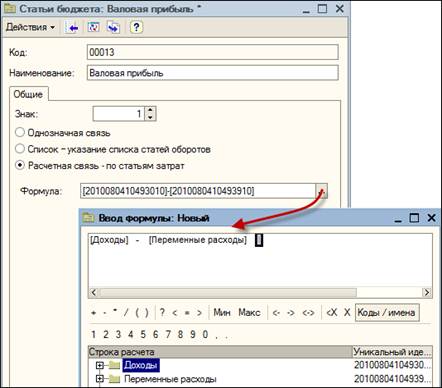This screenshot has height=388, width=442.
Task: Insert digit 3
Action: [x=118, y=334]
